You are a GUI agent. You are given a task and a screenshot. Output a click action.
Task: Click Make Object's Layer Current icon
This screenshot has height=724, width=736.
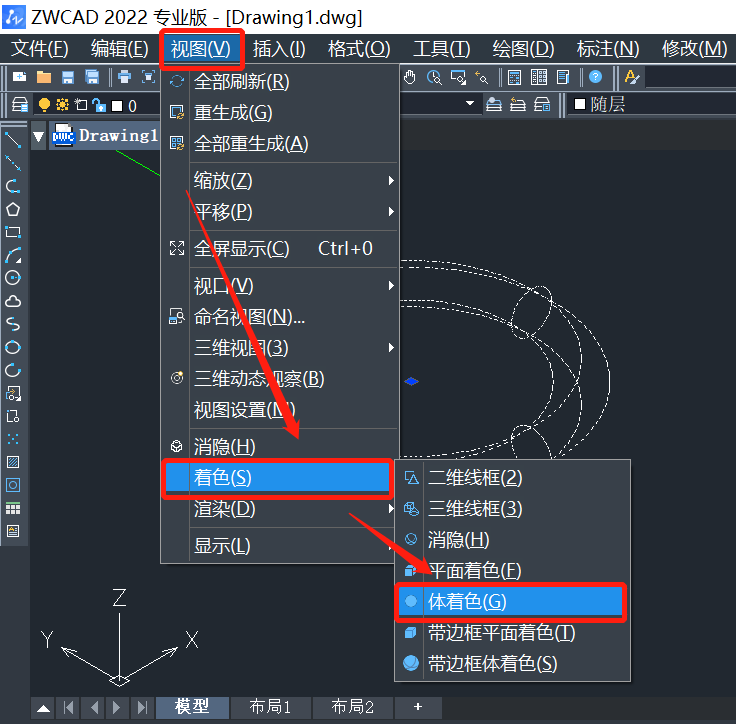pos(494,104)
